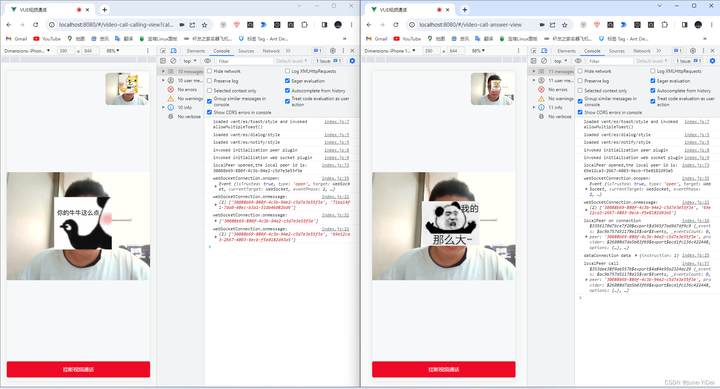Open DevTools settings gear in left window

(333, 51)
